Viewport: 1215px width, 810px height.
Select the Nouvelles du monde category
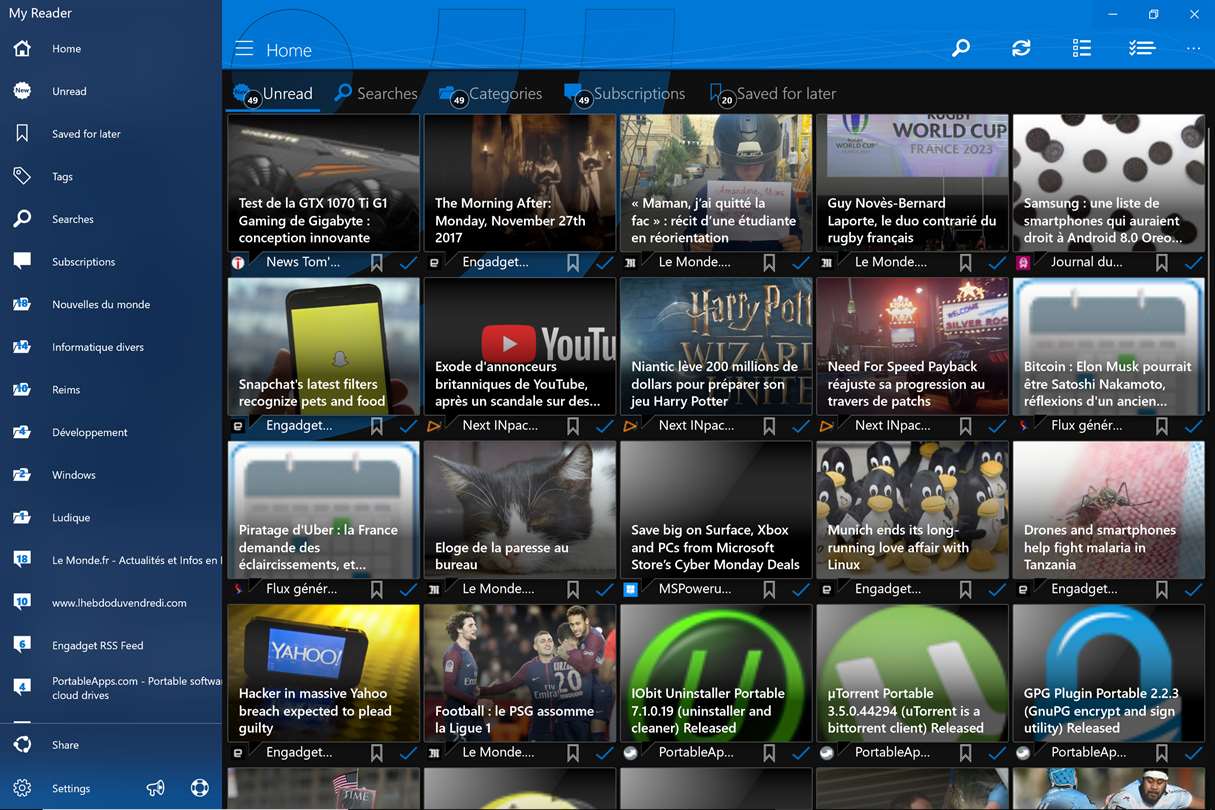[x=111, y=304]
